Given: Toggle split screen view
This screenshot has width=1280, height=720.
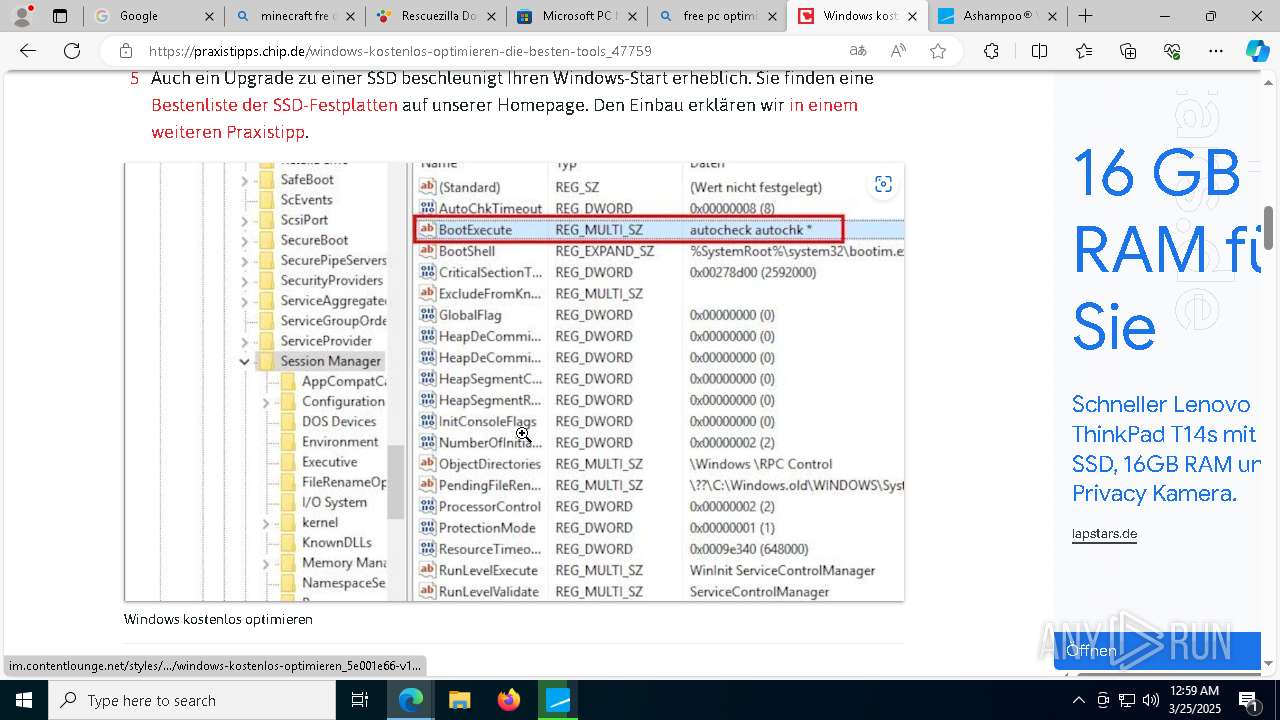Looking at the screenshot, I should click(1039, 51).
